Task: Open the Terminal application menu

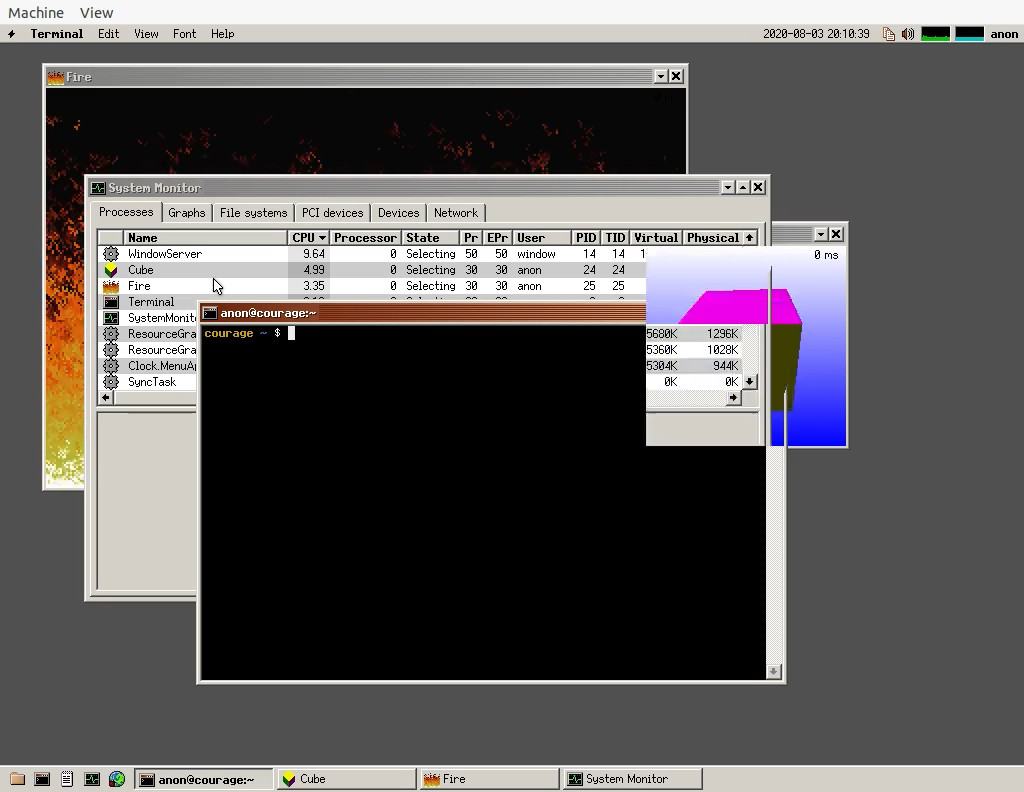Action: pos(57,34)
